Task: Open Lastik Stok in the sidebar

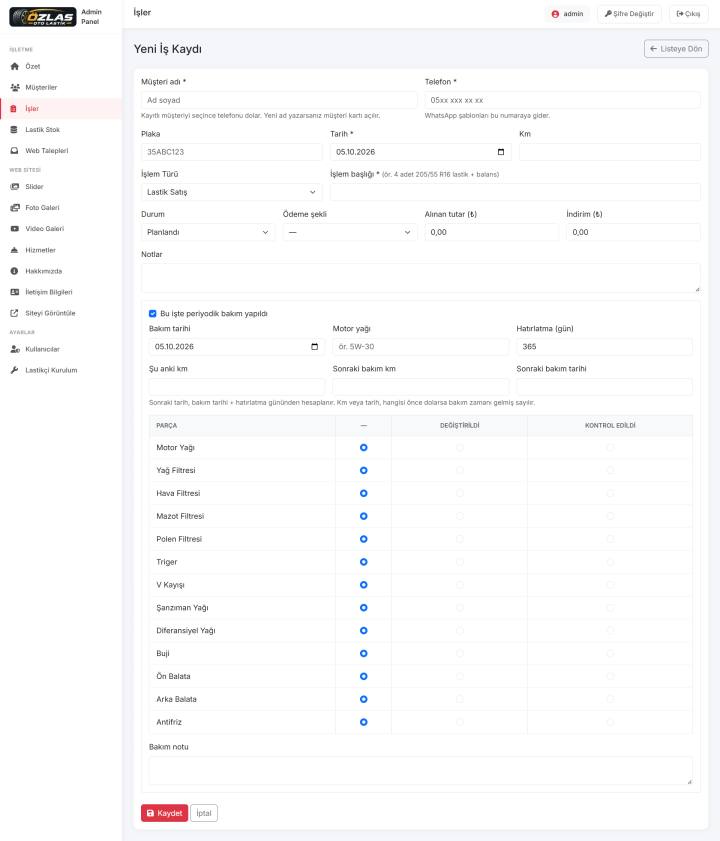Action: [x=61, y=130]
